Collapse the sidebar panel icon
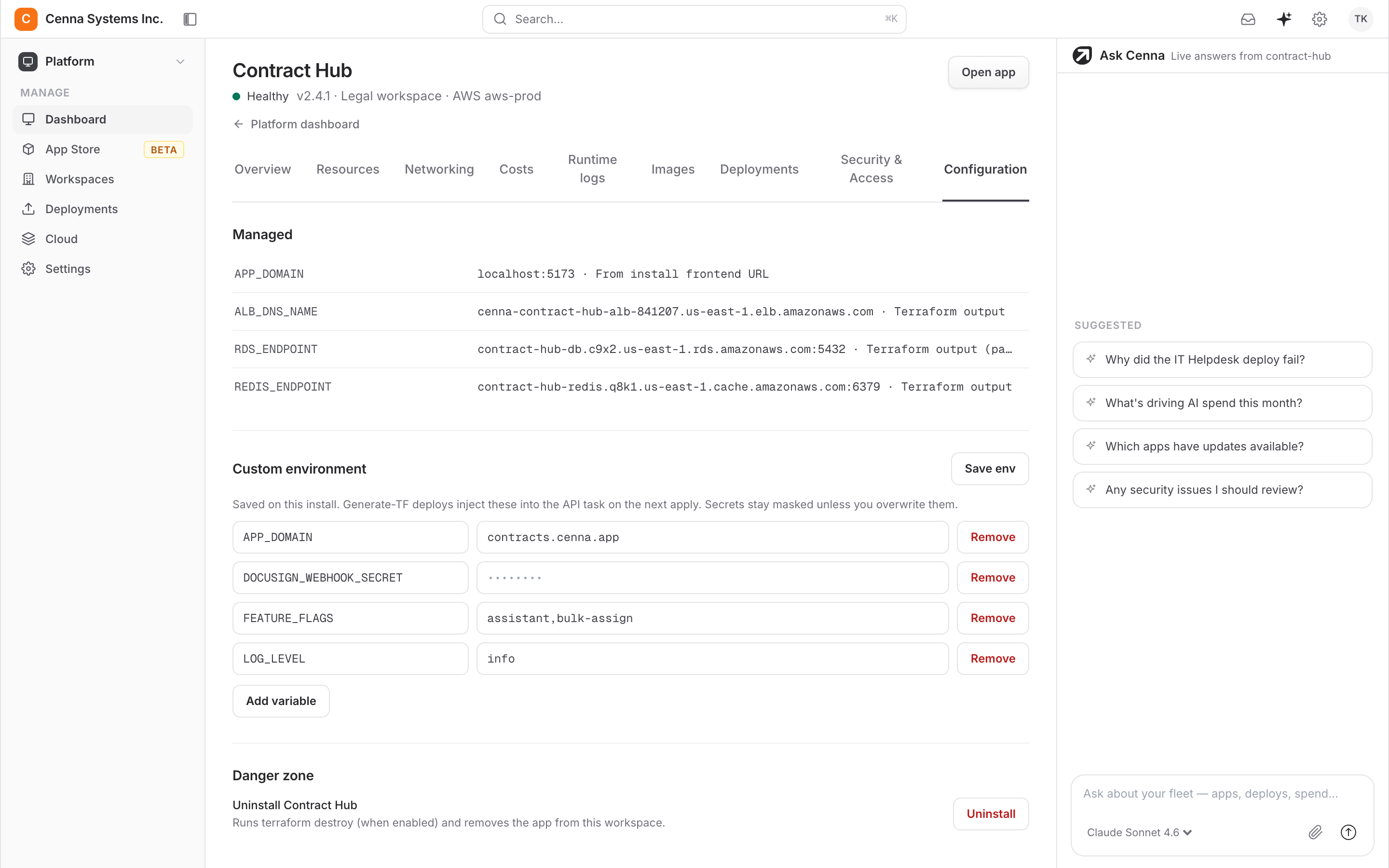 click(190, 19)
